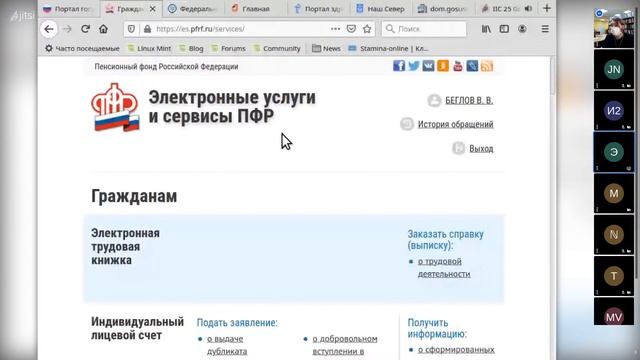Click the user profile icon by БЕГЛОВ

434,100
